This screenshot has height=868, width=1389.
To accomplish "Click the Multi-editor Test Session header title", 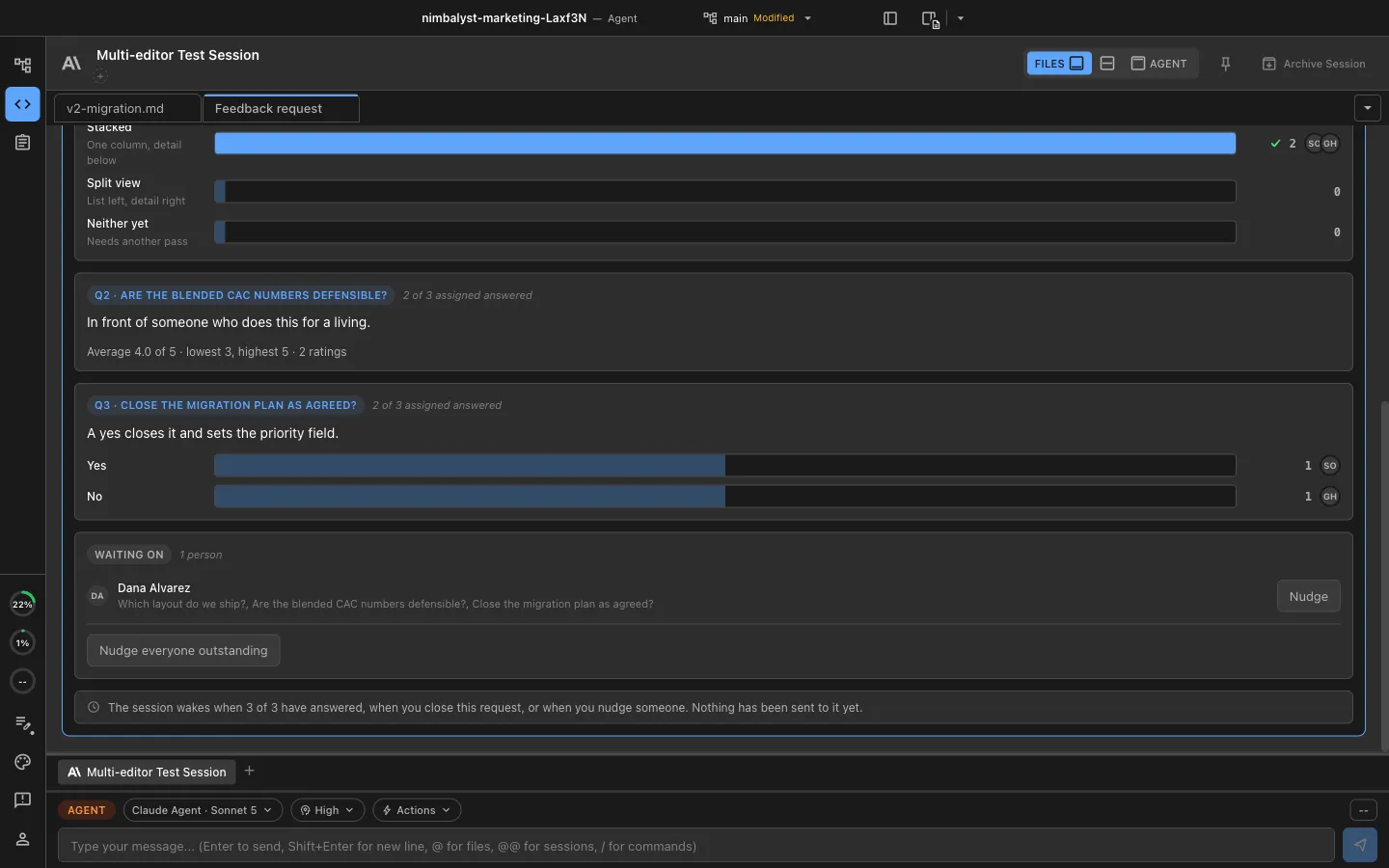I will [x=177, y=55].
